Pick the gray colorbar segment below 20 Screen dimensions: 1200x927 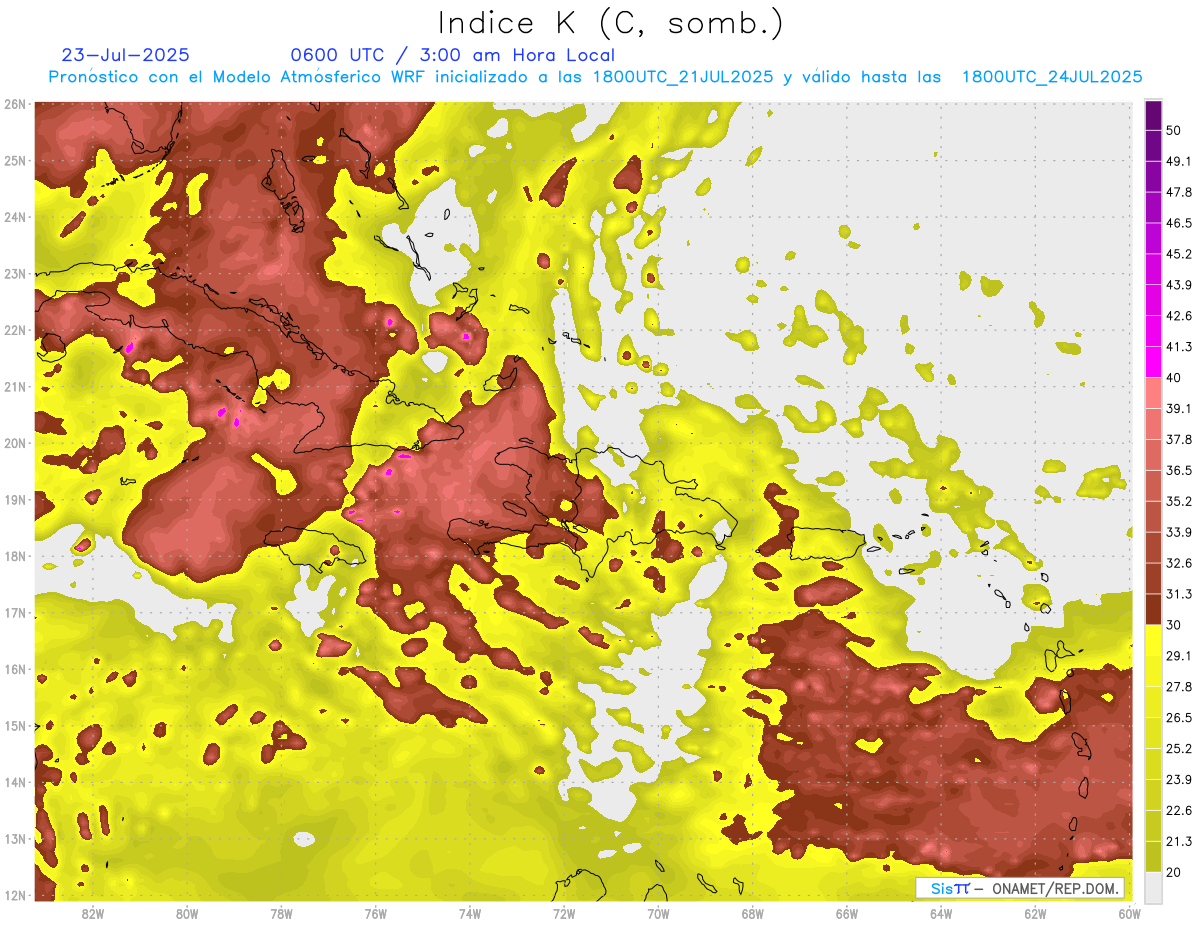click(x=1153, y=887)
